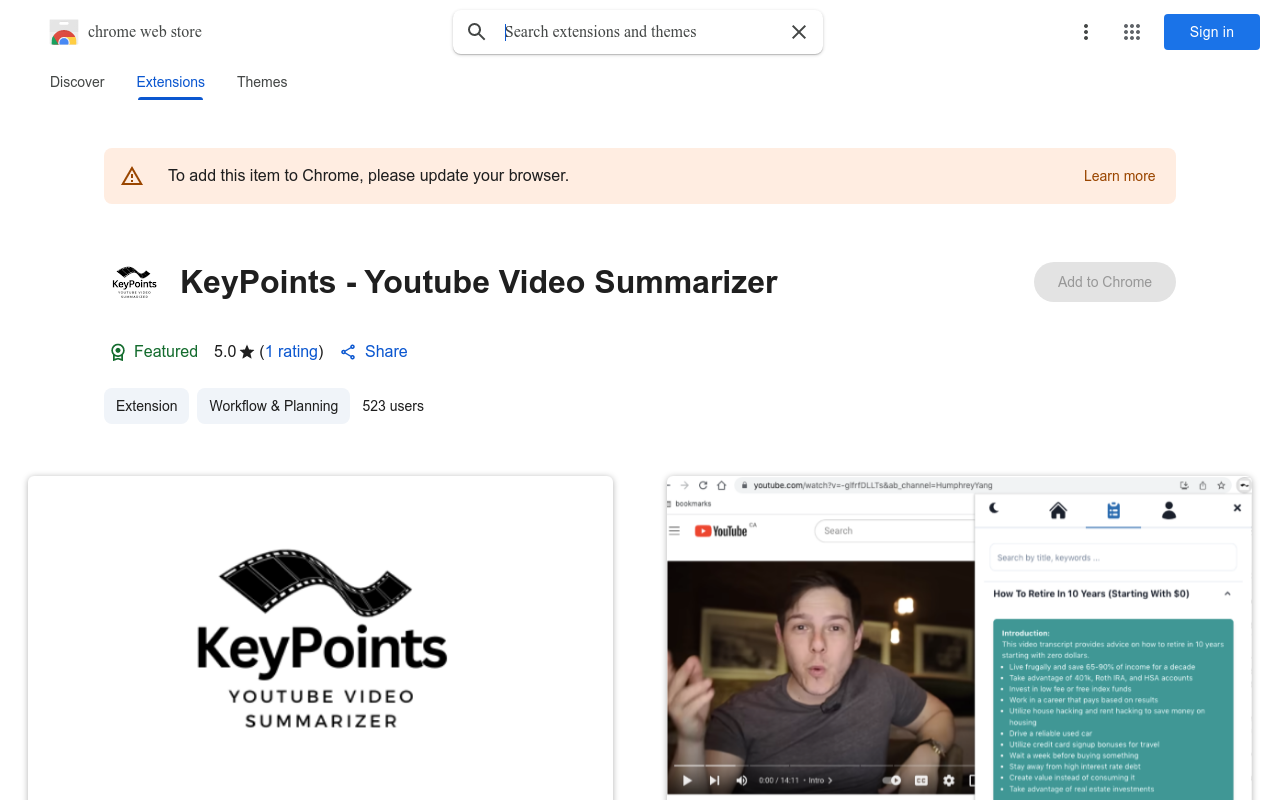Image resolution: width=1280 pixels, height=800 pixels.
Task: Click the clipboard notes icon in panel
Action: coord(1113,510)
